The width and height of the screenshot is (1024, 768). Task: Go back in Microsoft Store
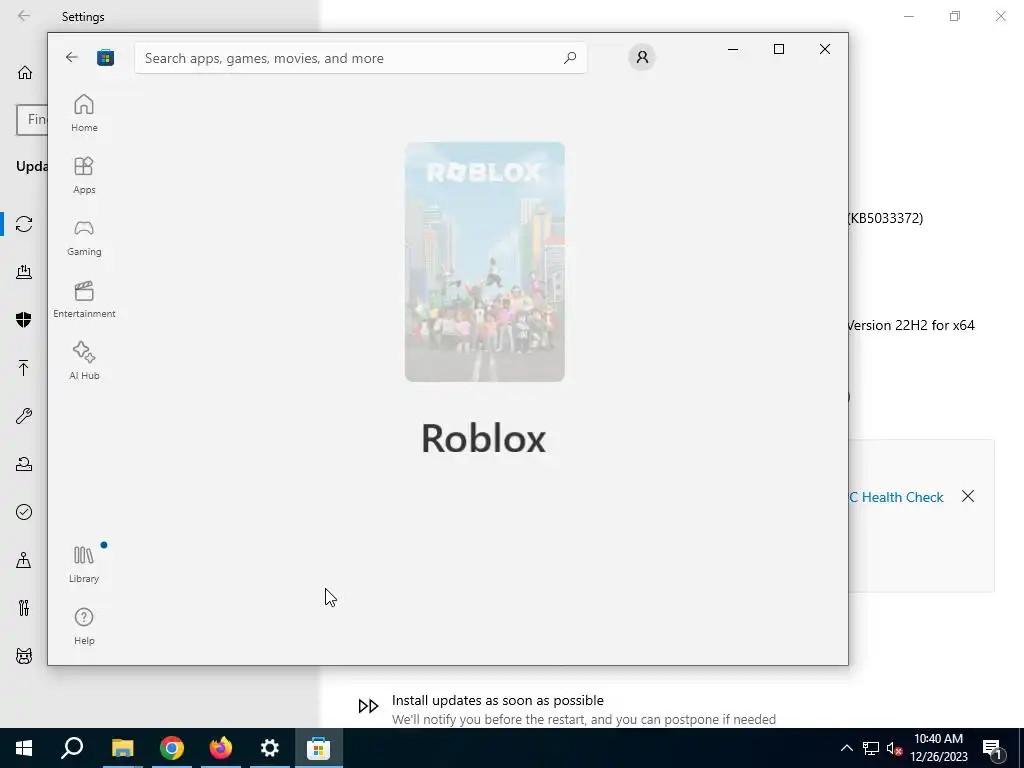(72, 57)
